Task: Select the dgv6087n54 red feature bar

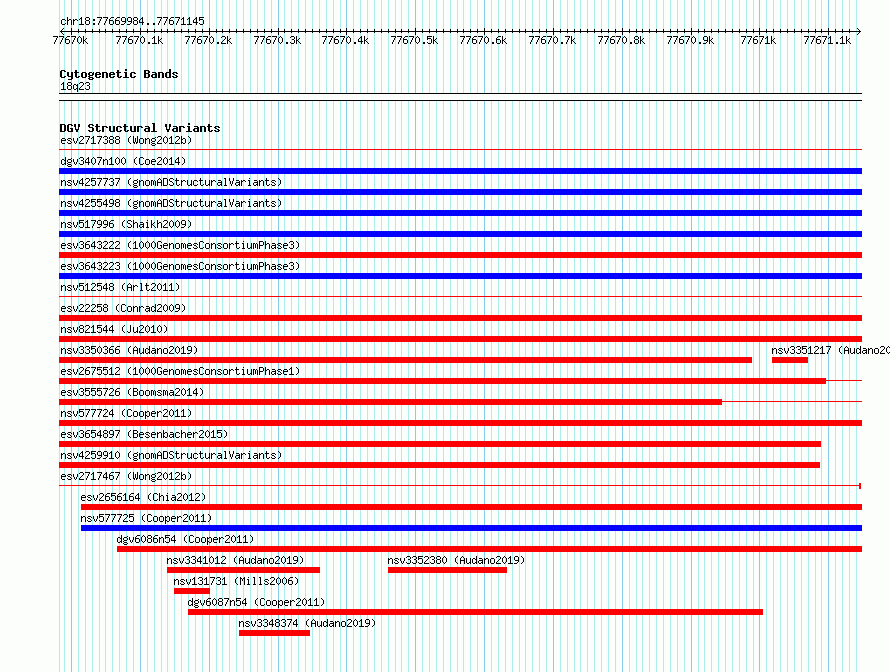Action: tap(475, 612)
